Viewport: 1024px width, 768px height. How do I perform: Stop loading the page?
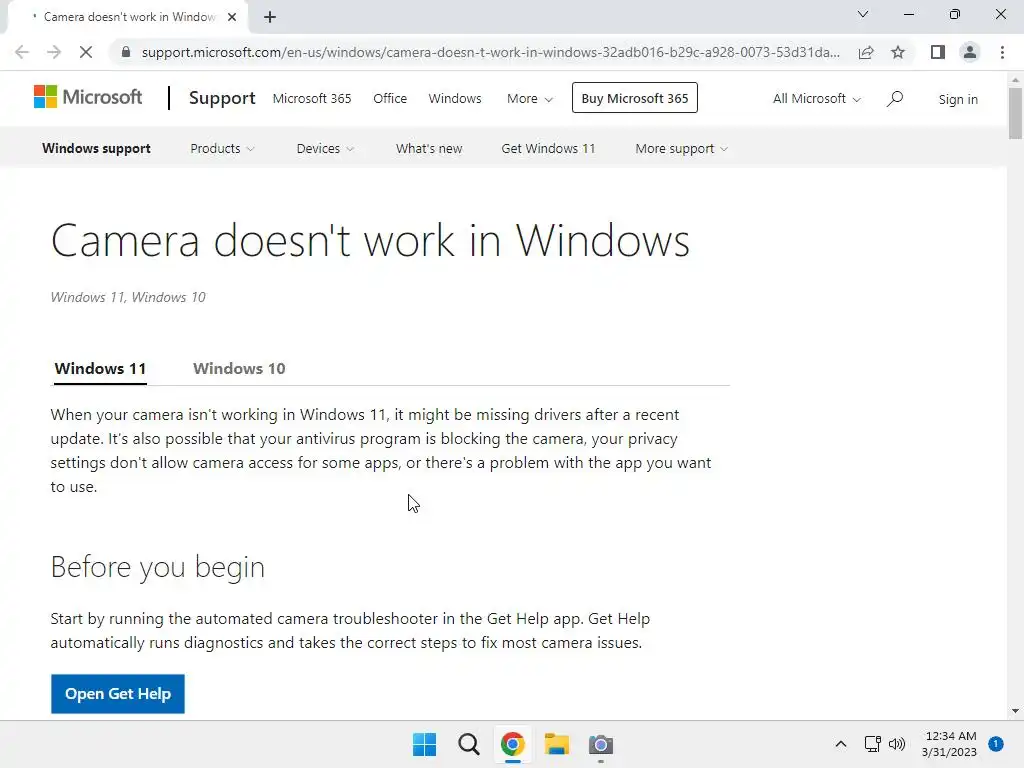click(86, 52)
